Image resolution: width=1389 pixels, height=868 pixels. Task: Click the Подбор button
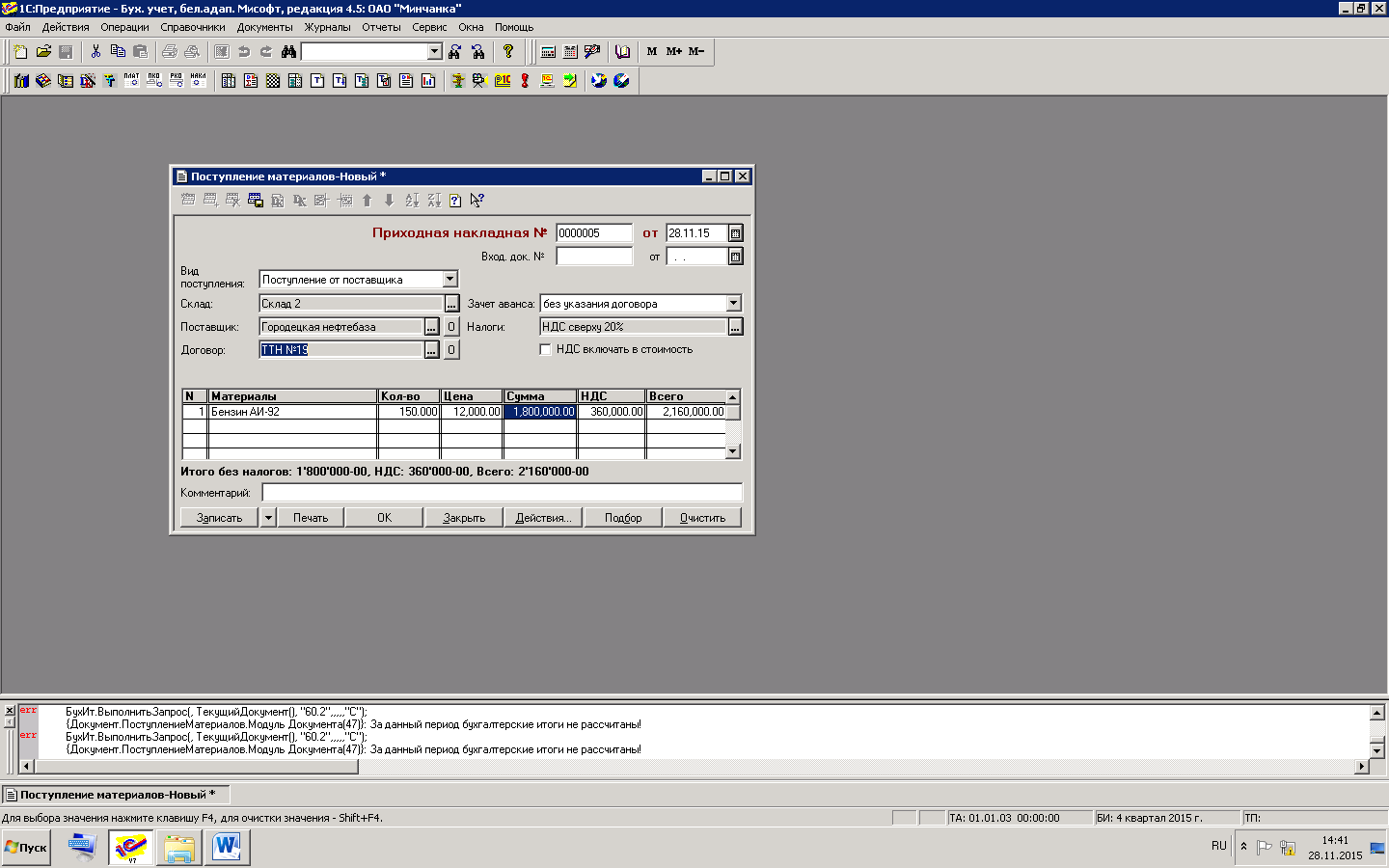623,518
